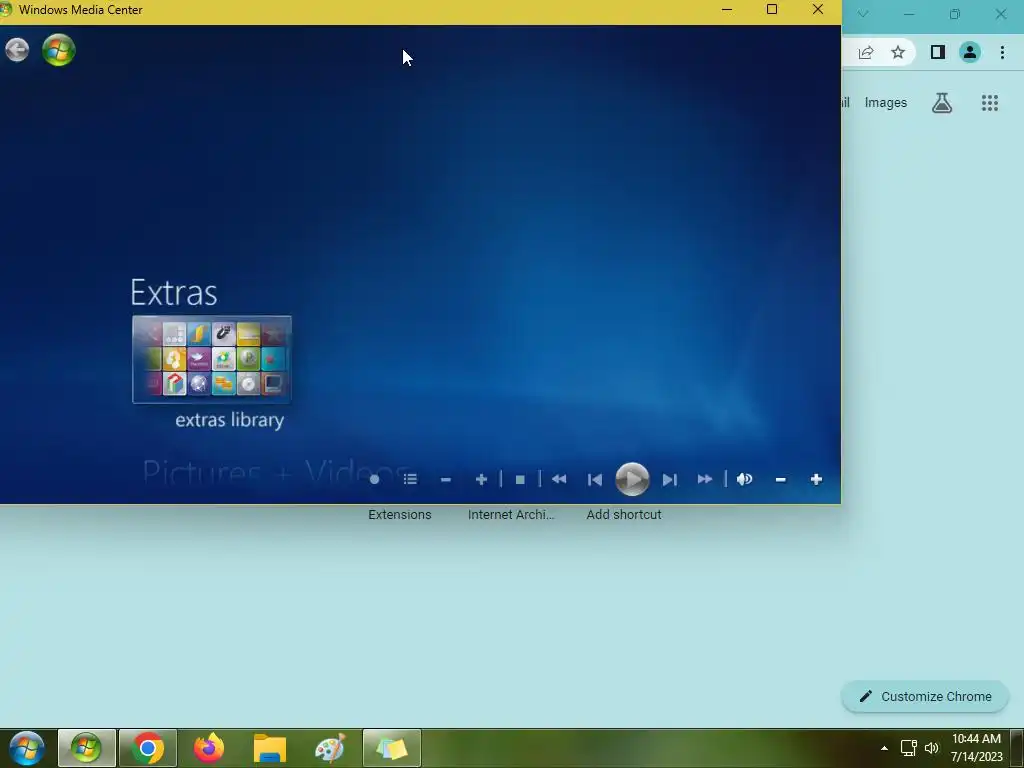1024x768 pixels.
Task: Open Sticky Notes taskbar icon
Action: click(x=391, y=748)
